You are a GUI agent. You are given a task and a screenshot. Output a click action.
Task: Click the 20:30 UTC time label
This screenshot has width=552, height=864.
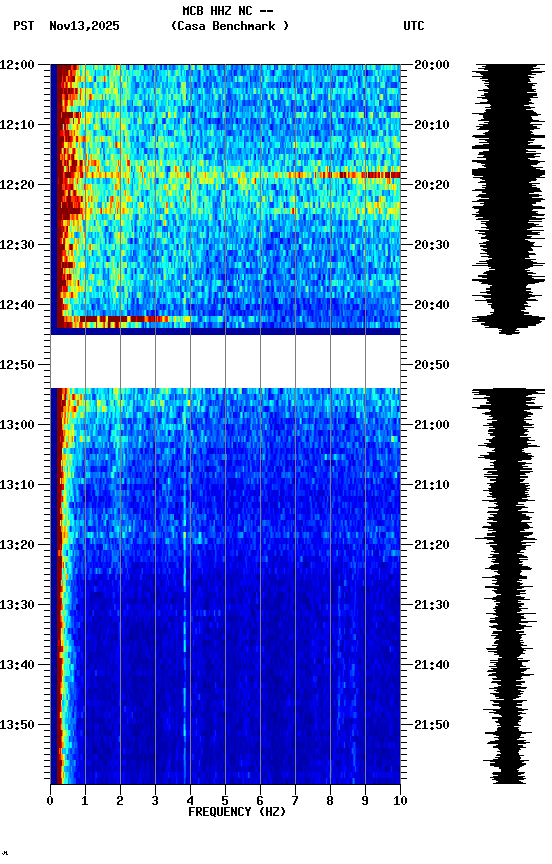tap(432, 245)
